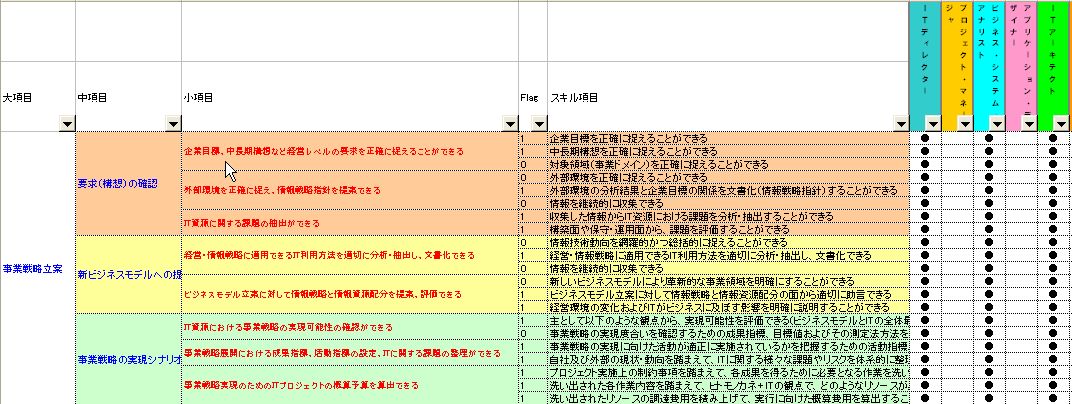This screenshot has height=404, width=1072.
Task: Open the ビジネス・システムアナリスト column filter dropdown
Action: 997,124
